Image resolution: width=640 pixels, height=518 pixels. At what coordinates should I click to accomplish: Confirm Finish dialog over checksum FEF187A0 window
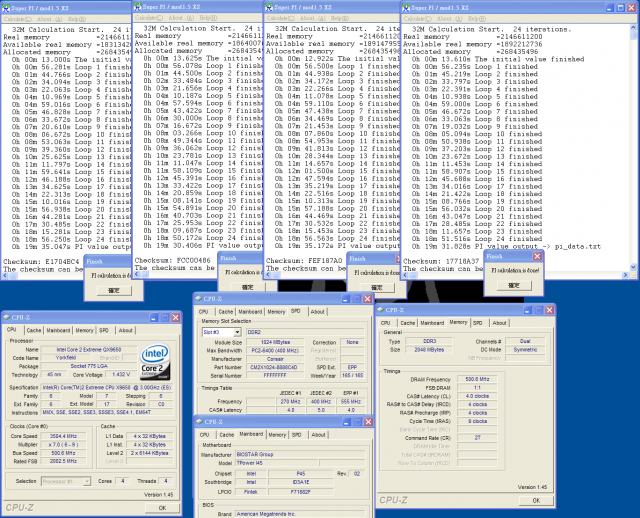(x=377, y=287)
